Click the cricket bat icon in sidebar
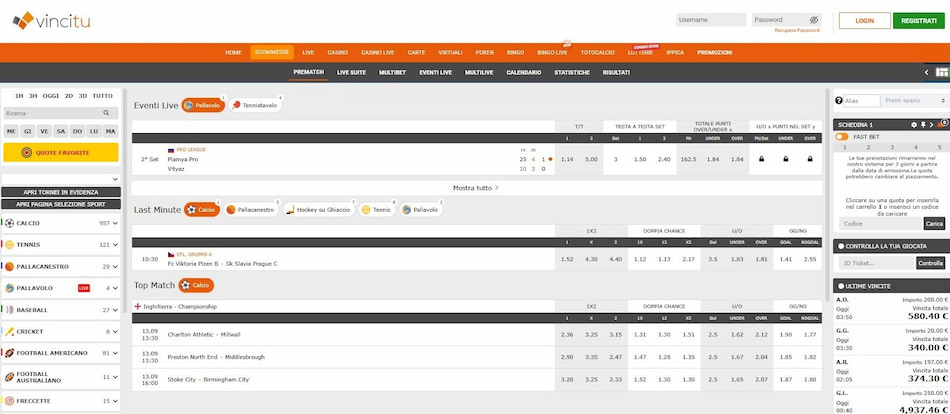This screenshot has width=950, height=414. pos(9,331)
